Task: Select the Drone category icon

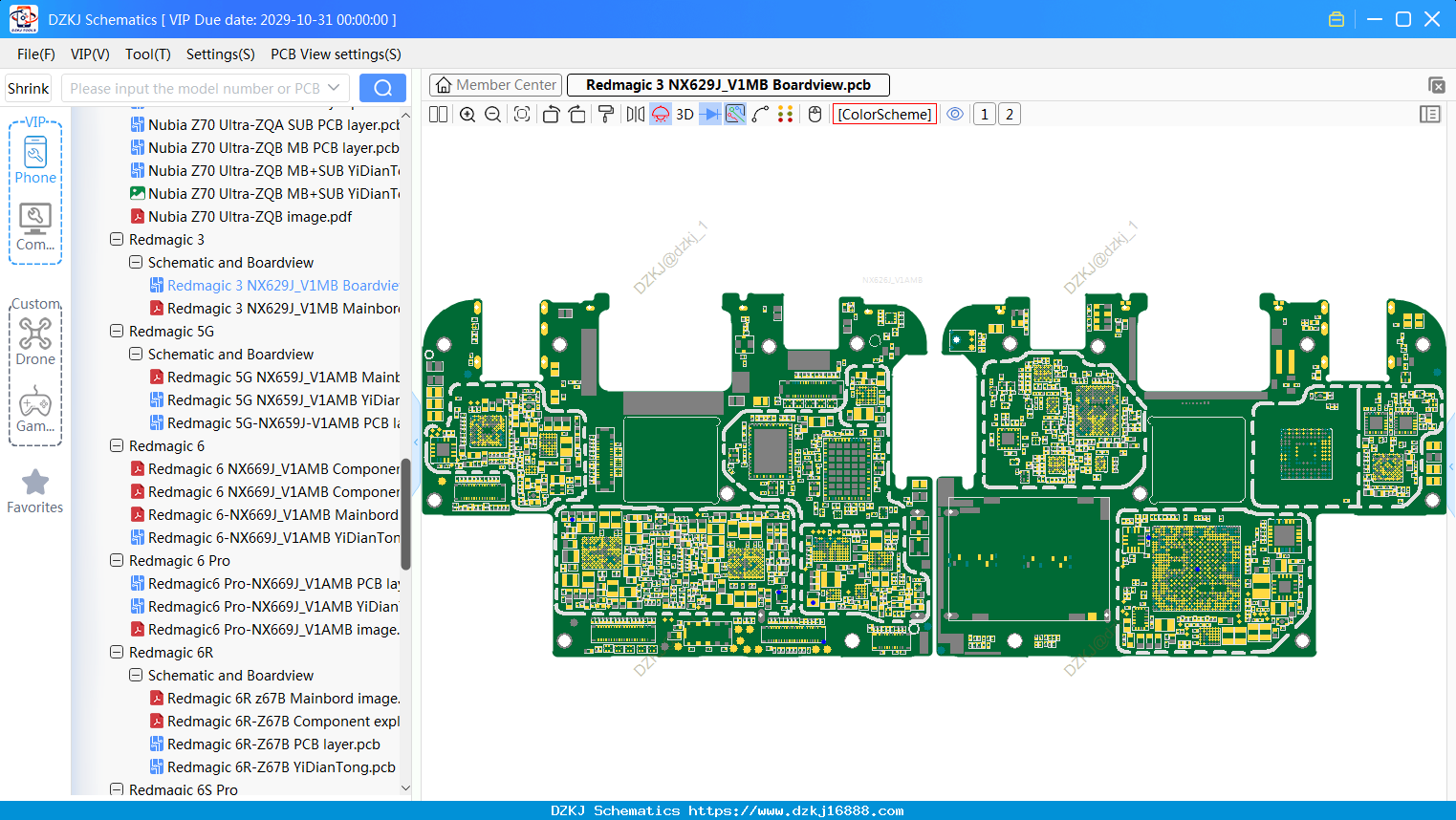Action: 35,341
